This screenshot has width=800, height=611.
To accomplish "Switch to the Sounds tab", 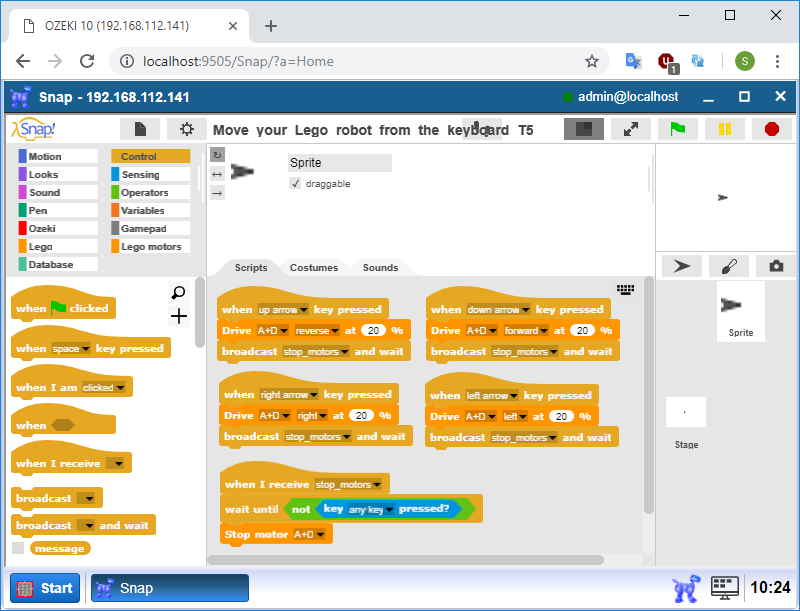I will tap(380, 267).
